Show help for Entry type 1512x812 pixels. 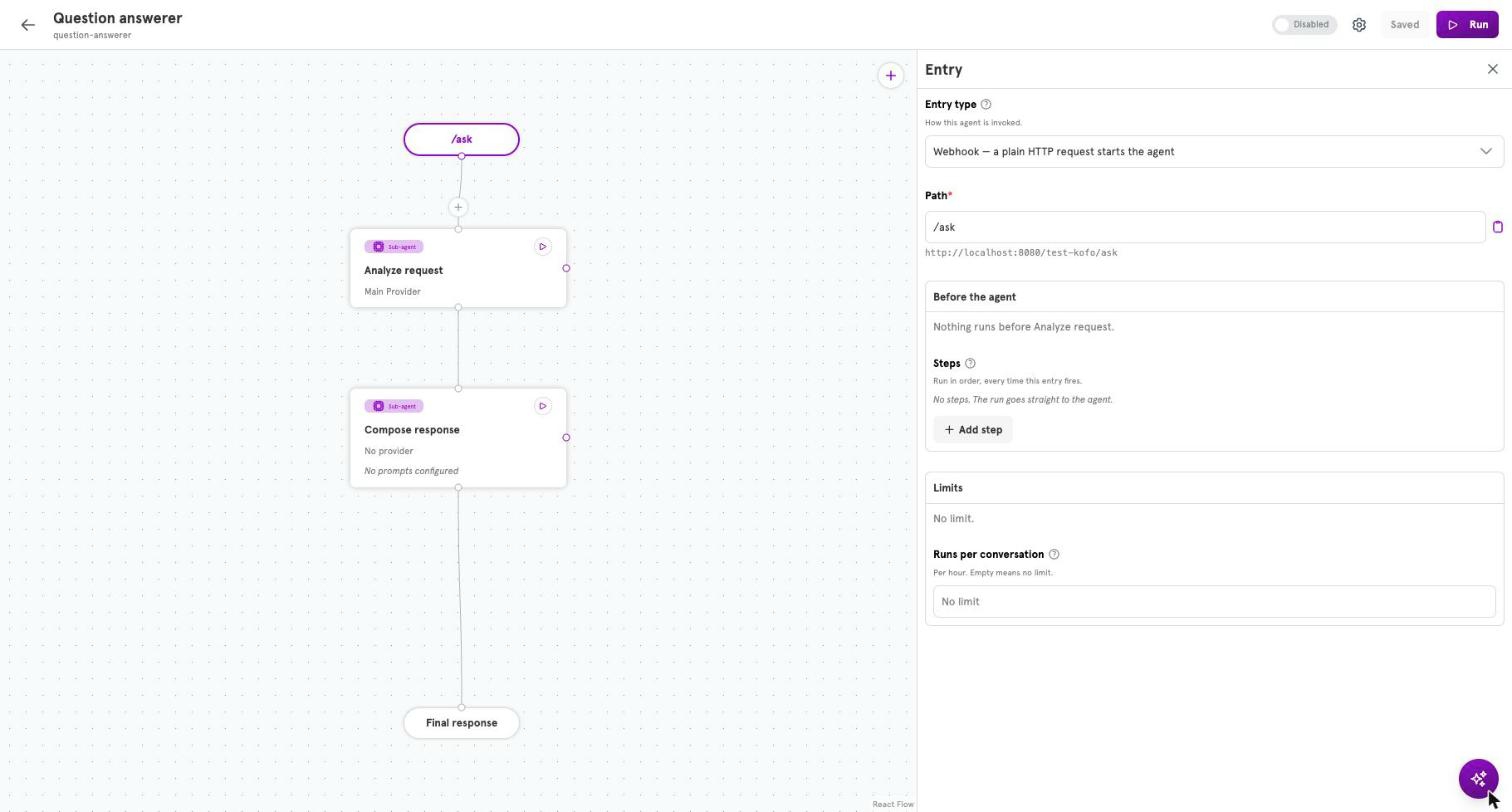click(986, 104)
